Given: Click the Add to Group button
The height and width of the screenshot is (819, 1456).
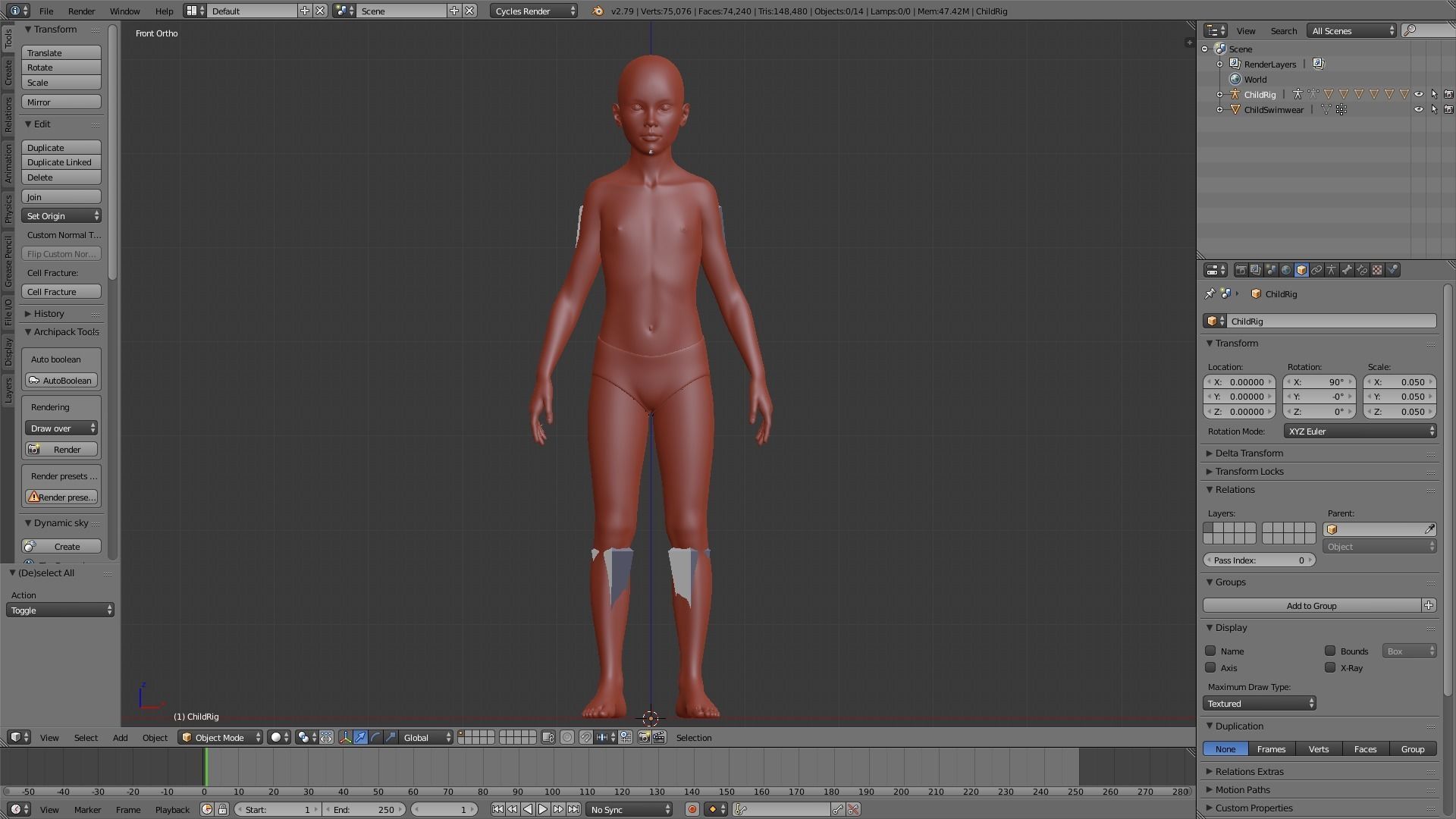Looking at the screenshot, I should point(1311,605).
